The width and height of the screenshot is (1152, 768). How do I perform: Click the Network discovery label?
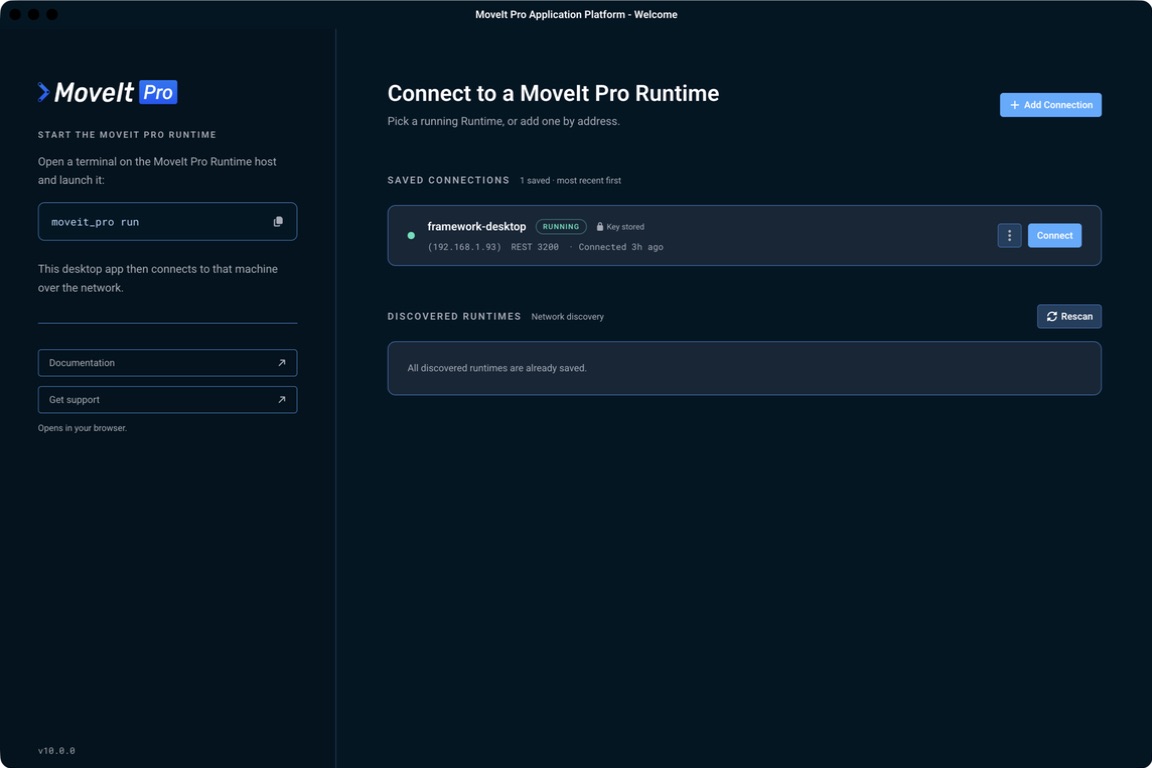[567, 317]
